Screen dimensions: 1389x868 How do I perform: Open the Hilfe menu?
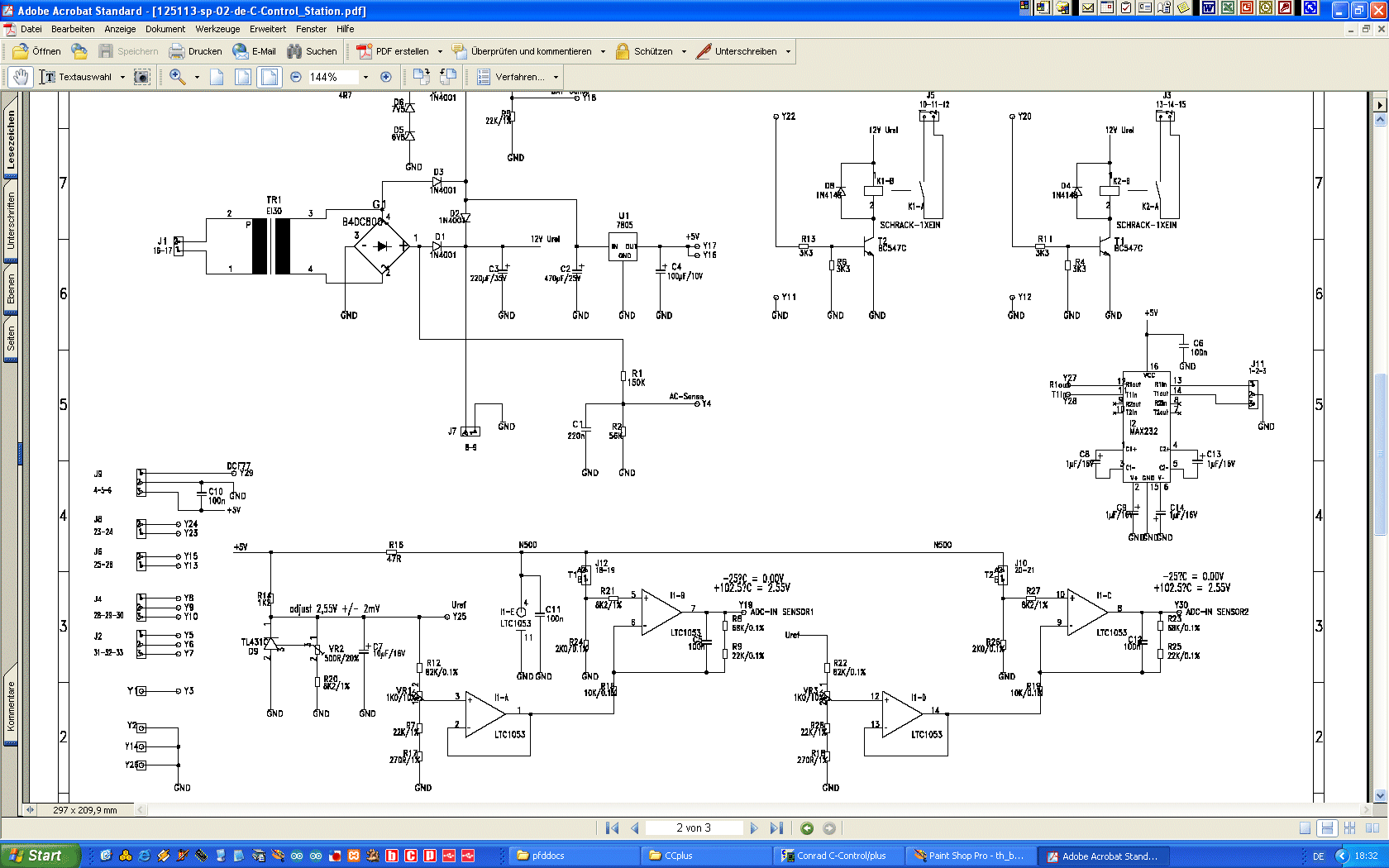coord(345,29)
